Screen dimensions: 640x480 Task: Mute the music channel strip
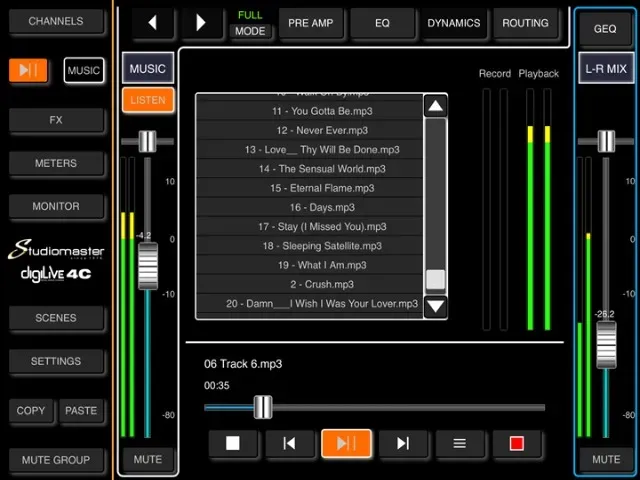point(148,460)
